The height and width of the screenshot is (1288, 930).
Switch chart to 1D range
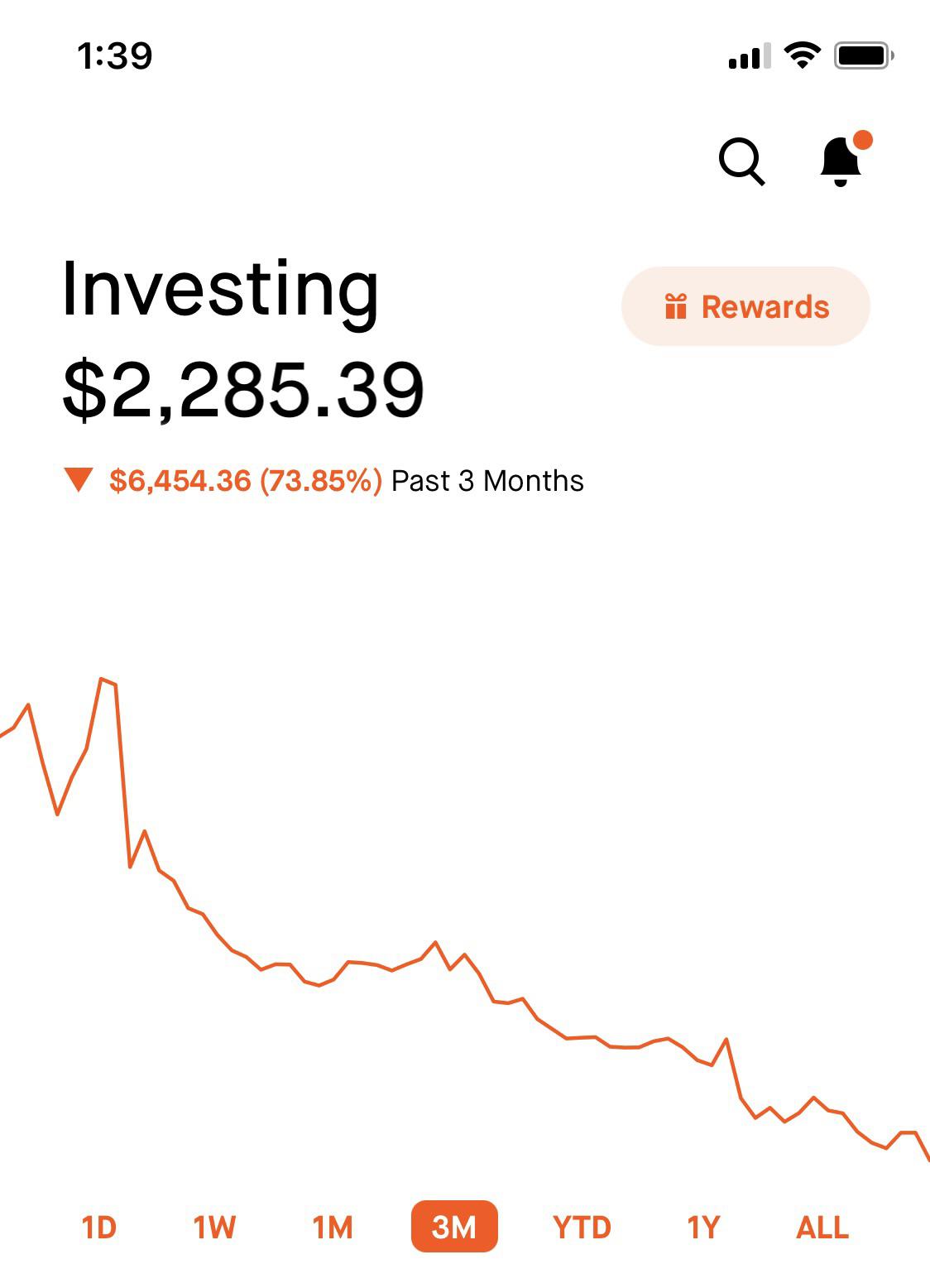click(x=98, y=1227)
